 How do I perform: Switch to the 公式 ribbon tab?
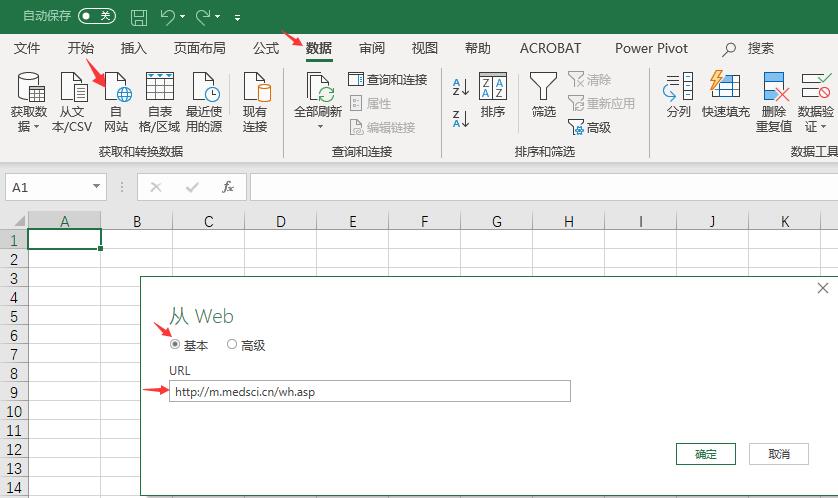[266, 48]
